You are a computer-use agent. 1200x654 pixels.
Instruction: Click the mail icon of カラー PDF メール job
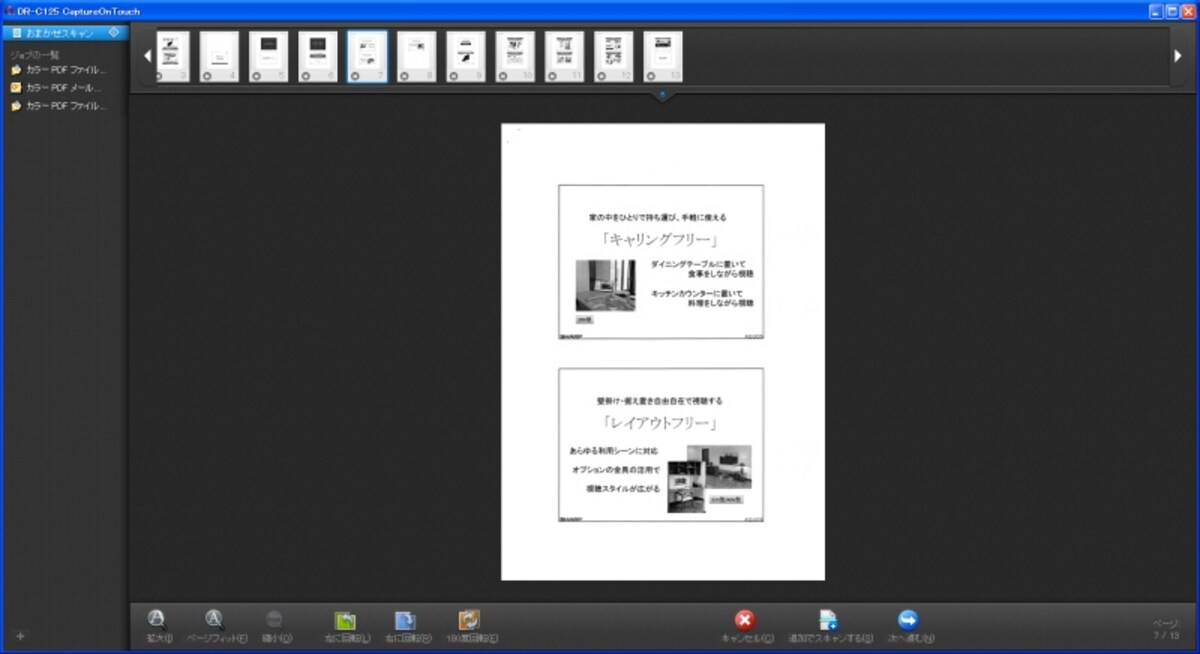coord(16,88)
